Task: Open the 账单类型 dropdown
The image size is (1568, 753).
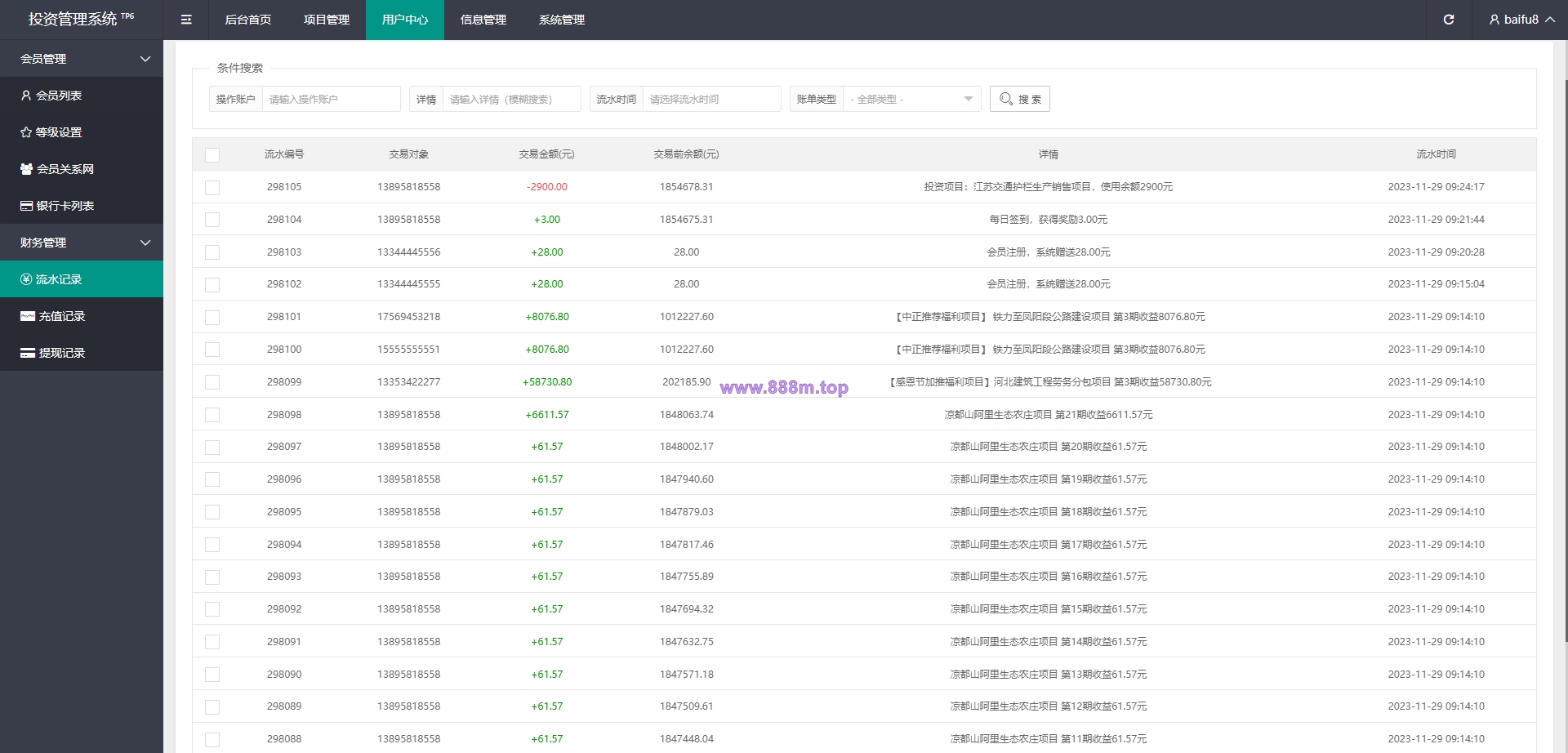Action: [x=911, y=99]
